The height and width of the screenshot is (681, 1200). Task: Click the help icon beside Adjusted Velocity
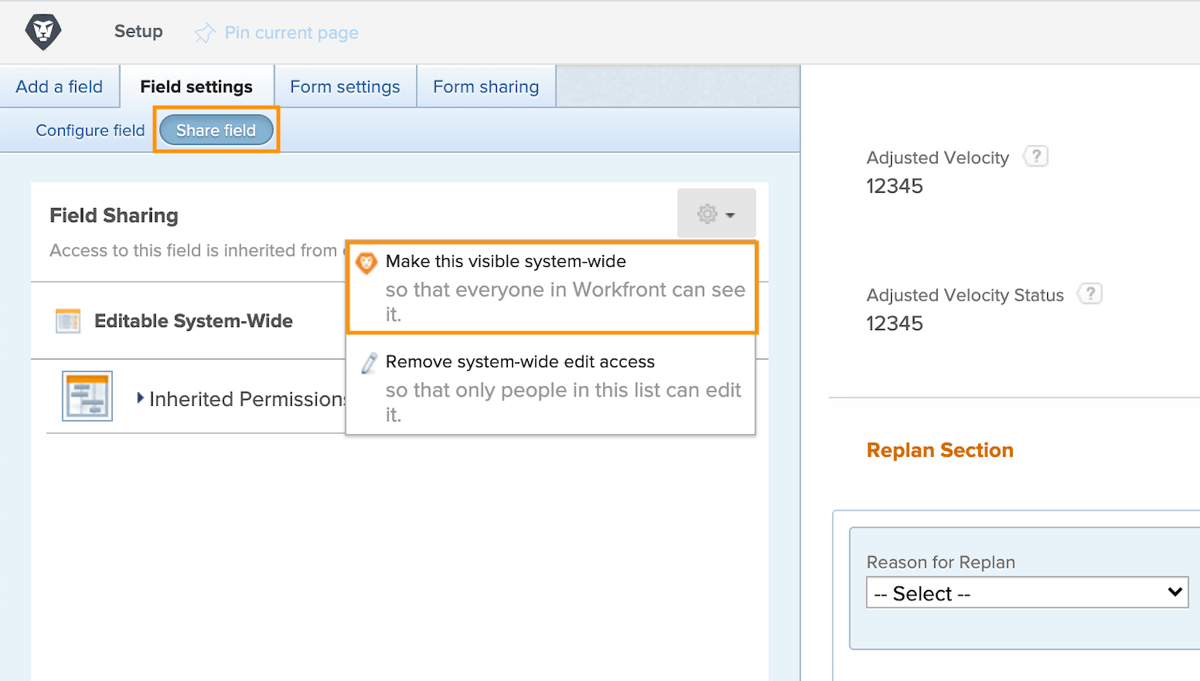tap(1035, 155)
